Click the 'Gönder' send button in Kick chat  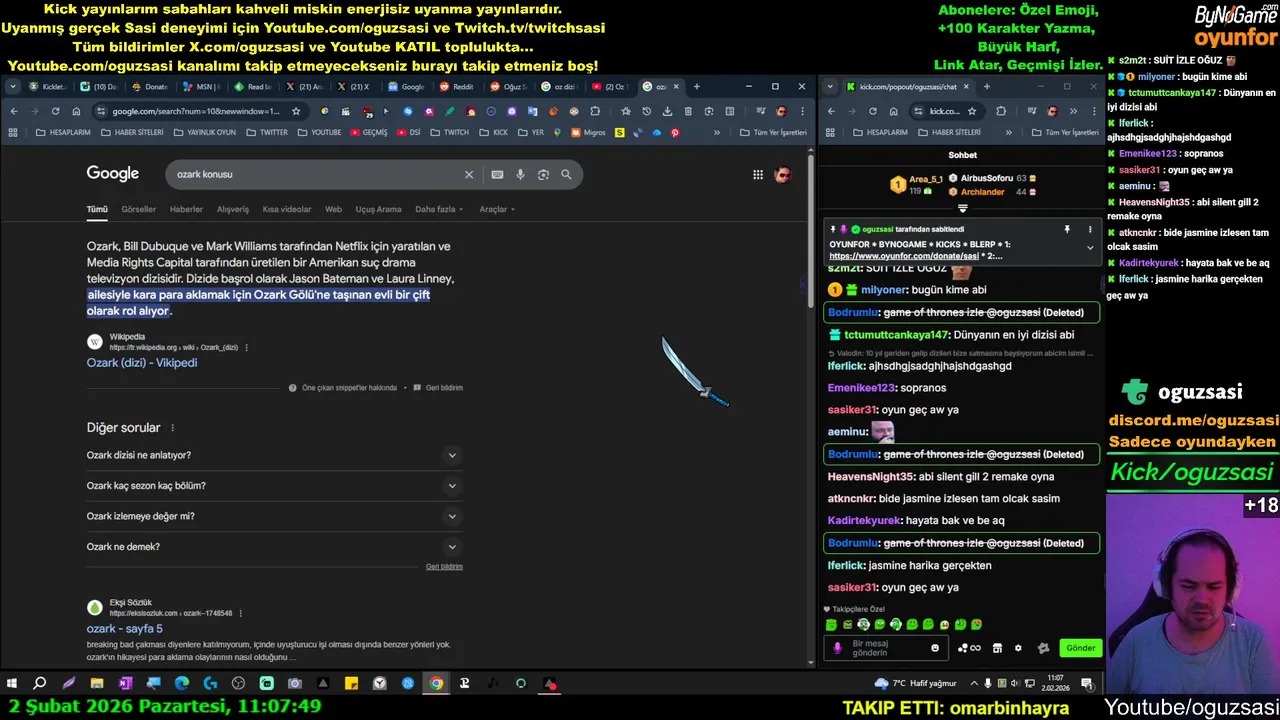tap(1080, 648)
